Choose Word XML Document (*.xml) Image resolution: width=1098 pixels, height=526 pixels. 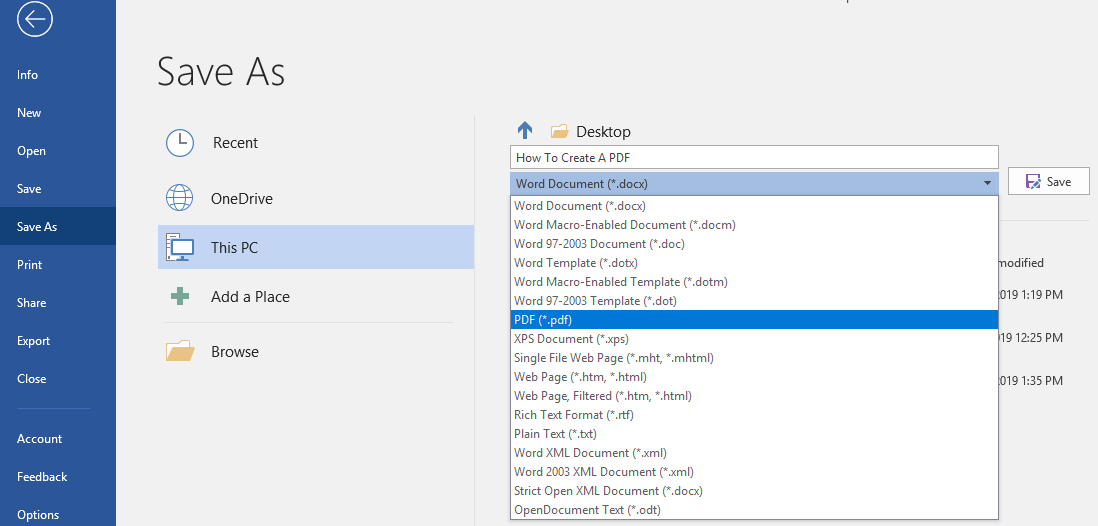754,452
